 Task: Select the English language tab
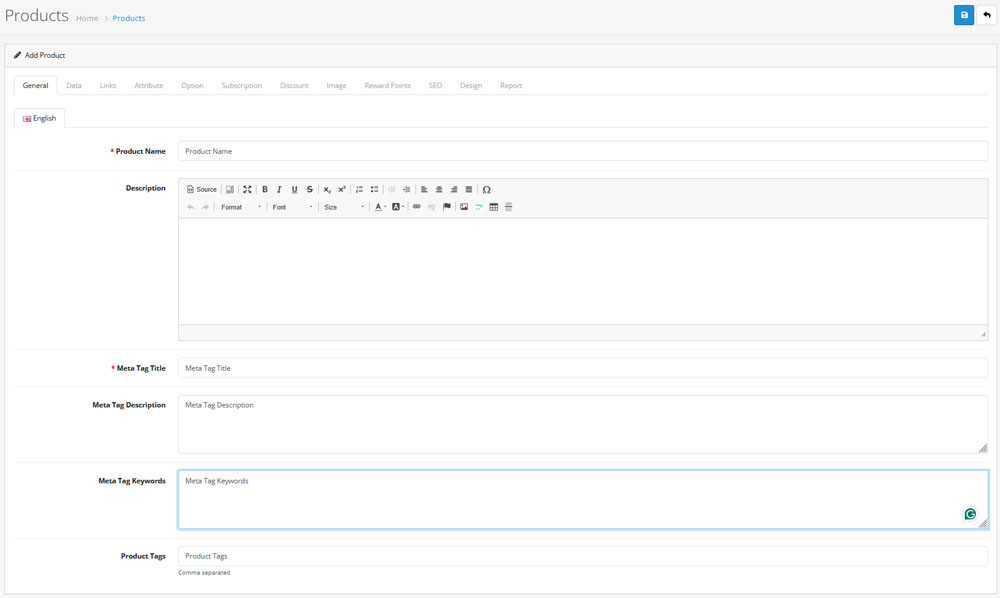click(x=39, y=117)
